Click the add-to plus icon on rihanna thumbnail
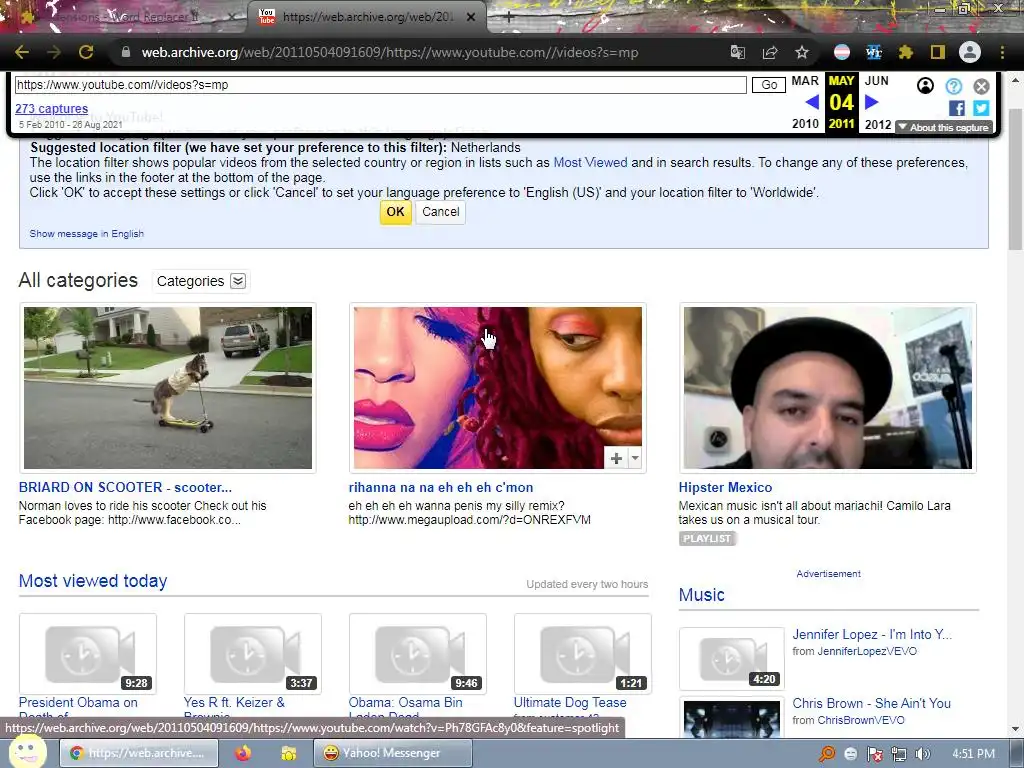Image resolution: width=1024 pixels, height=768 pixels. tap(616, 458)
